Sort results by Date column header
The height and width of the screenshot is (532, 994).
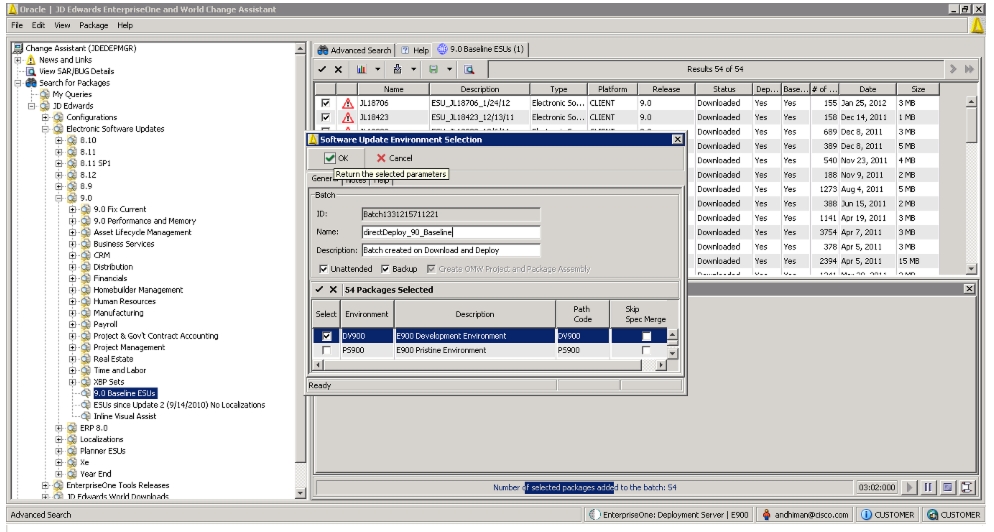(x=867, y=89)
